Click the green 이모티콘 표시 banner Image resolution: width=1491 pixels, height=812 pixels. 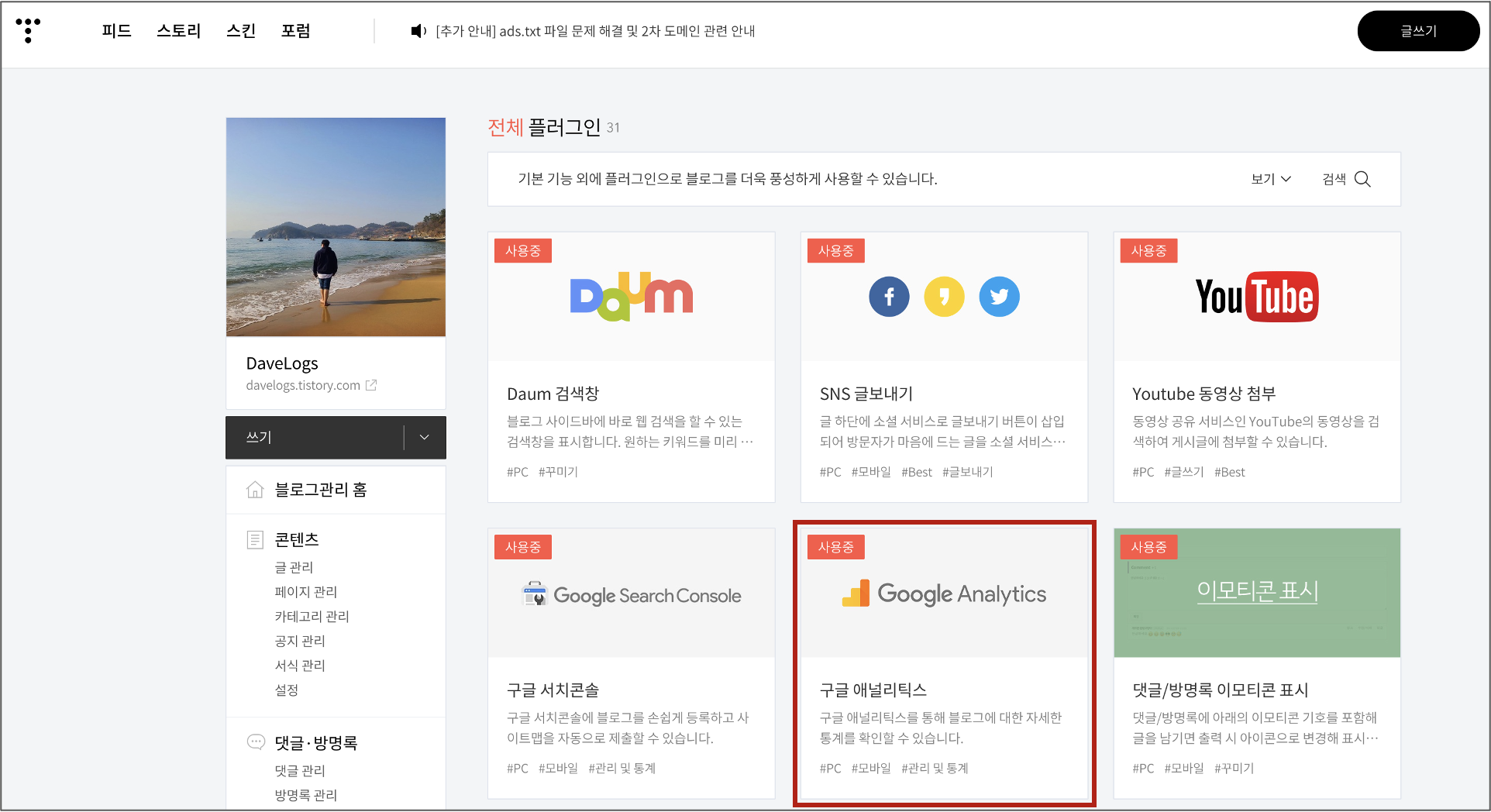[x=1257, y=593]
